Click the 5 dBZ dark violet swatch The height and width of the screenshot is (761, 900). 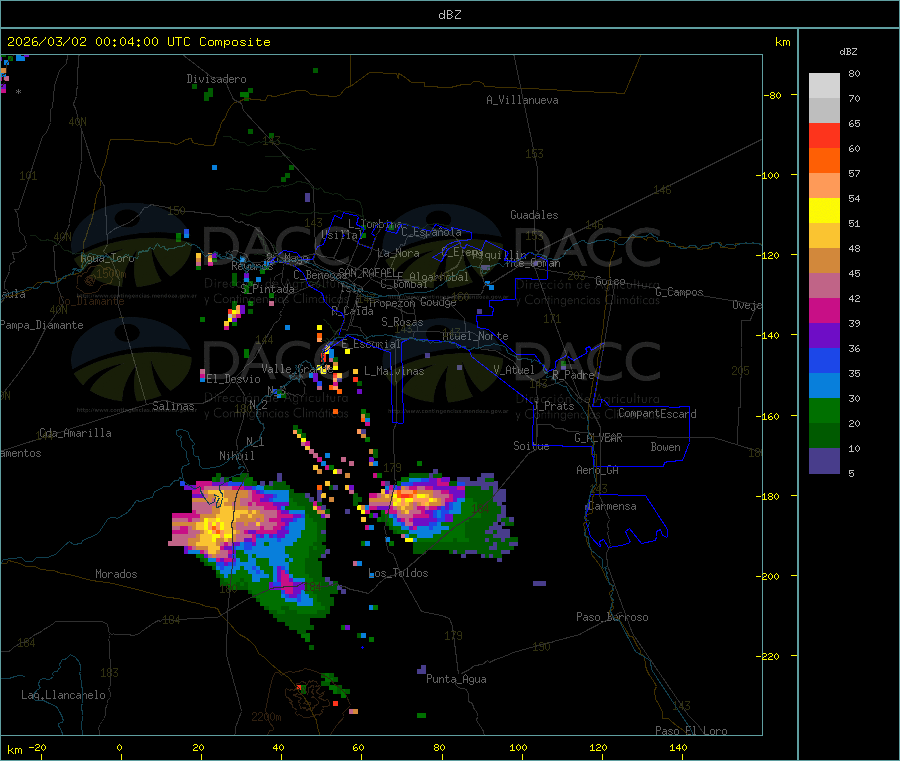tap(824, 461)
